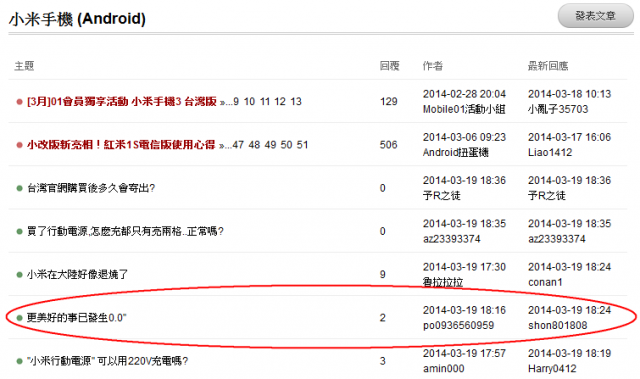Click latest replier Harry0412

point(552,369)
